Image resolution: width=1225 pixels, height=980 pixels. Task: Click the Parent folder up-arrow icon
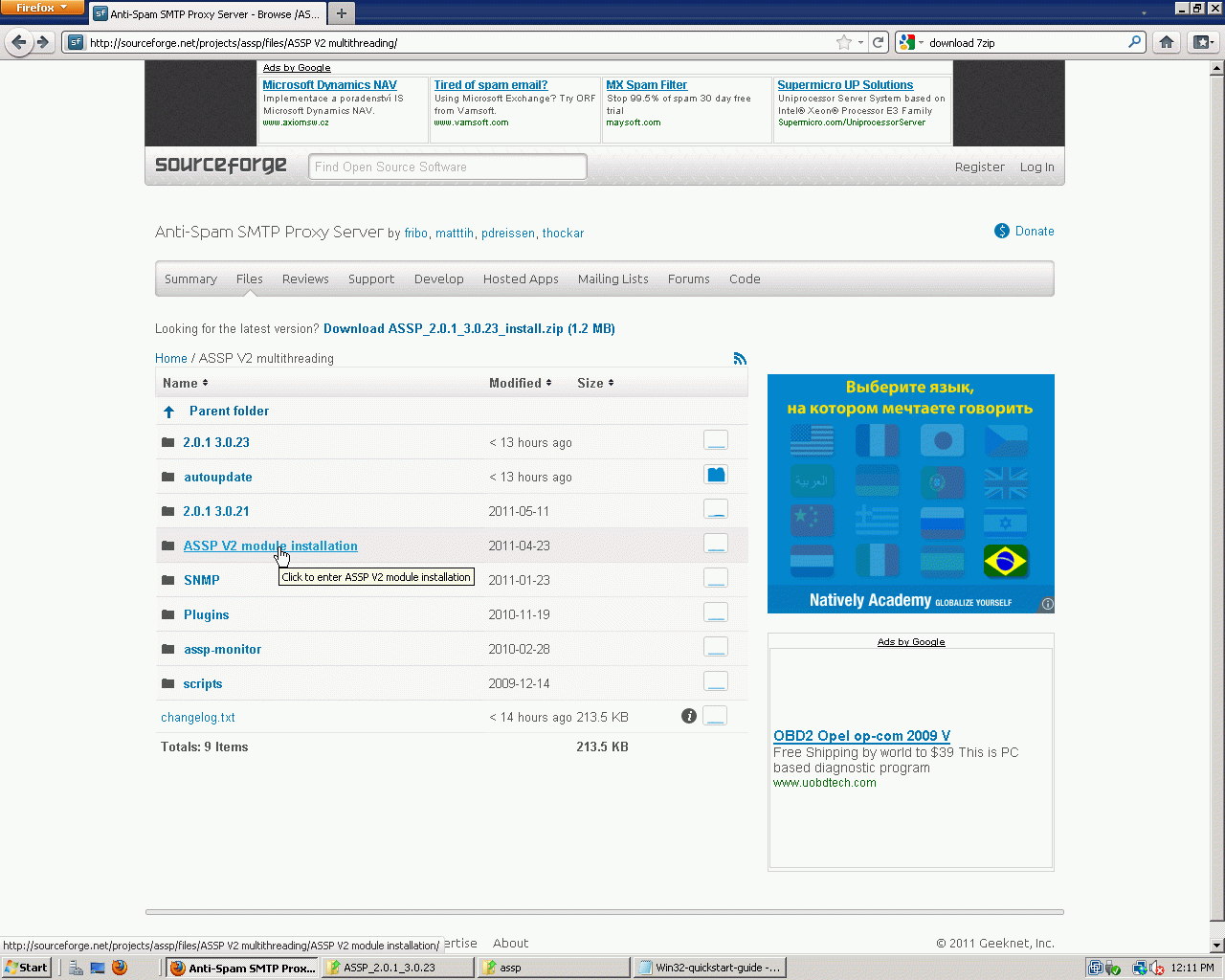pos(169,412)
